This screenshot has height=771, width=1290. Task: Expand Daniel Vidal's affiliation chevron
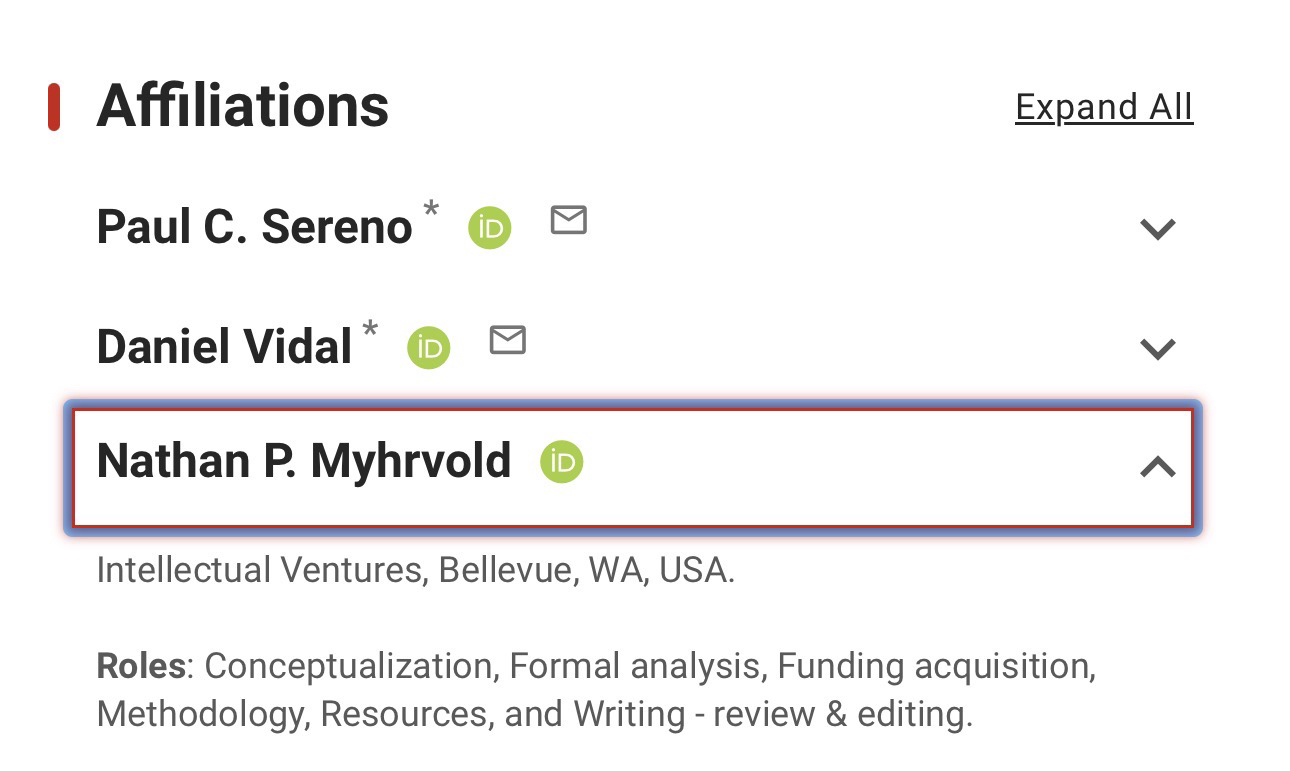pos(1157,349)
